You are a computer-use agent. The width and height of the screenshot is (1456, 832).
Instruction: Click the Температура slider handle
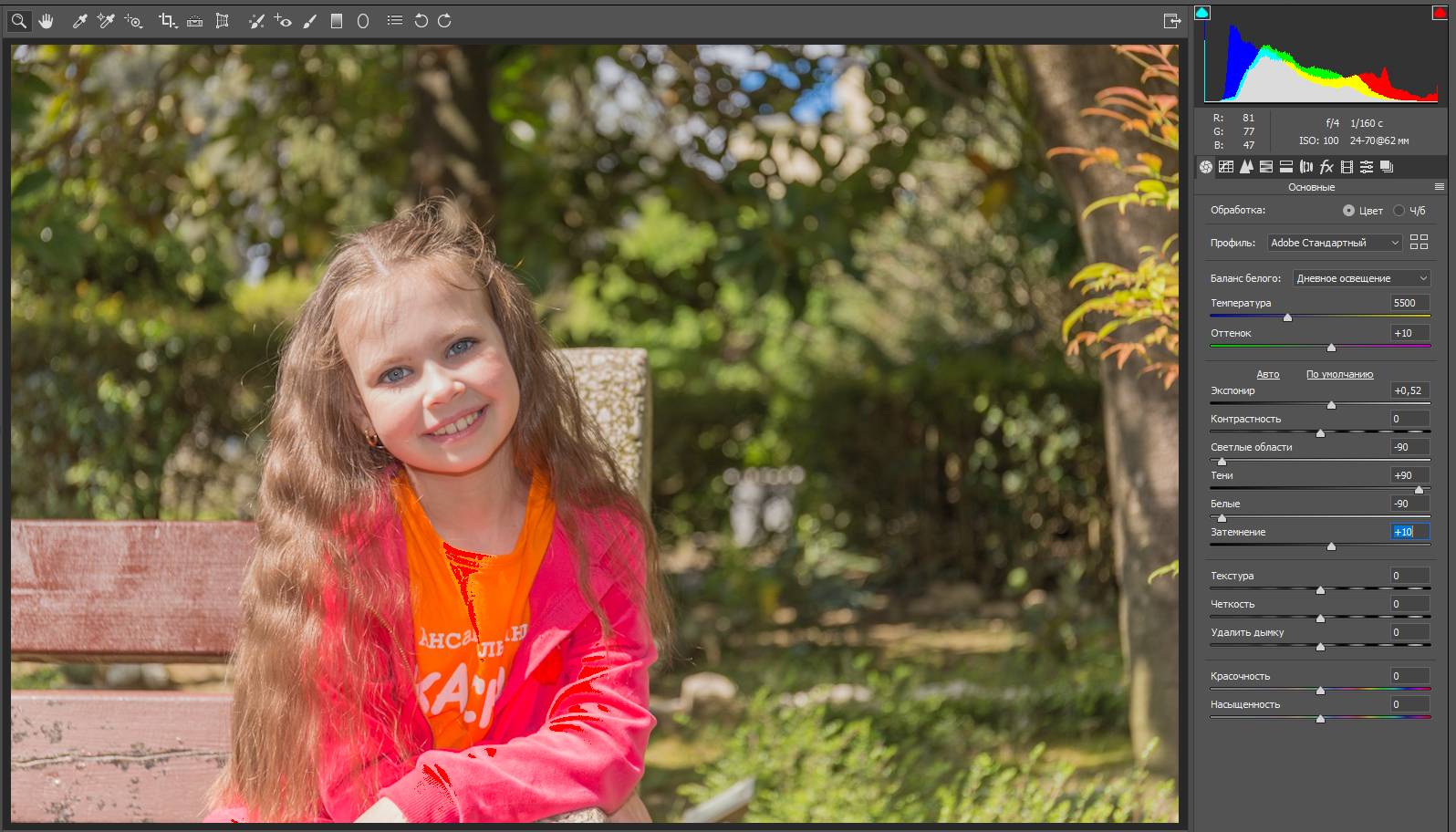tap(1287, 317)
